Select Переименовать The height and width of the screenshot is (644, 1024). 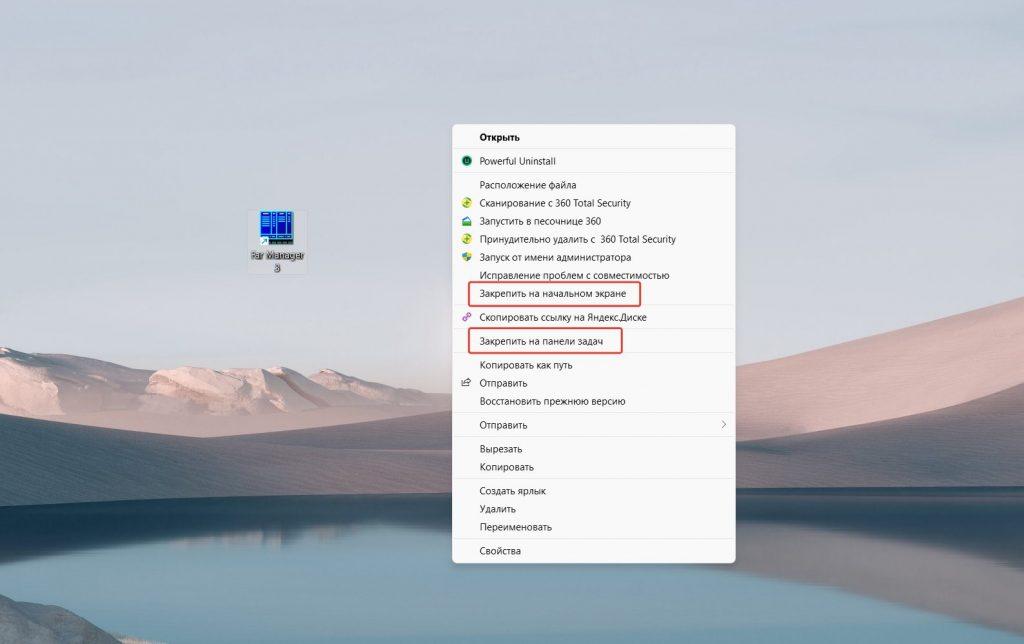coord(593,527)
